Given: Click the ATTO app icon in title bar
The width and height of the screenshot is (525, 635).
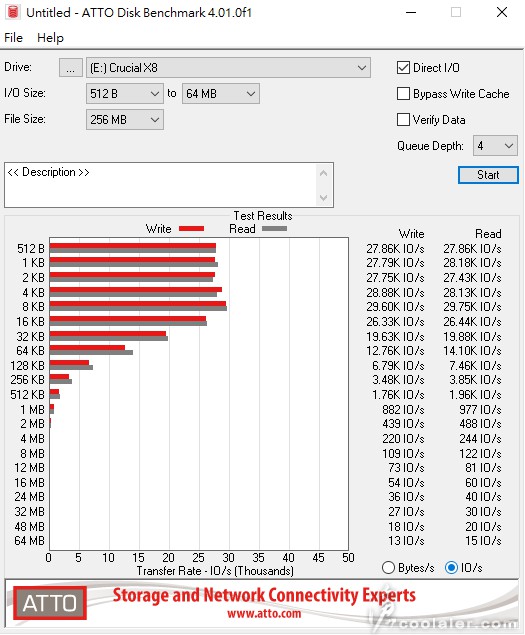Looking at the screenshot, I should pyautogui.click(x=13, y=12).
